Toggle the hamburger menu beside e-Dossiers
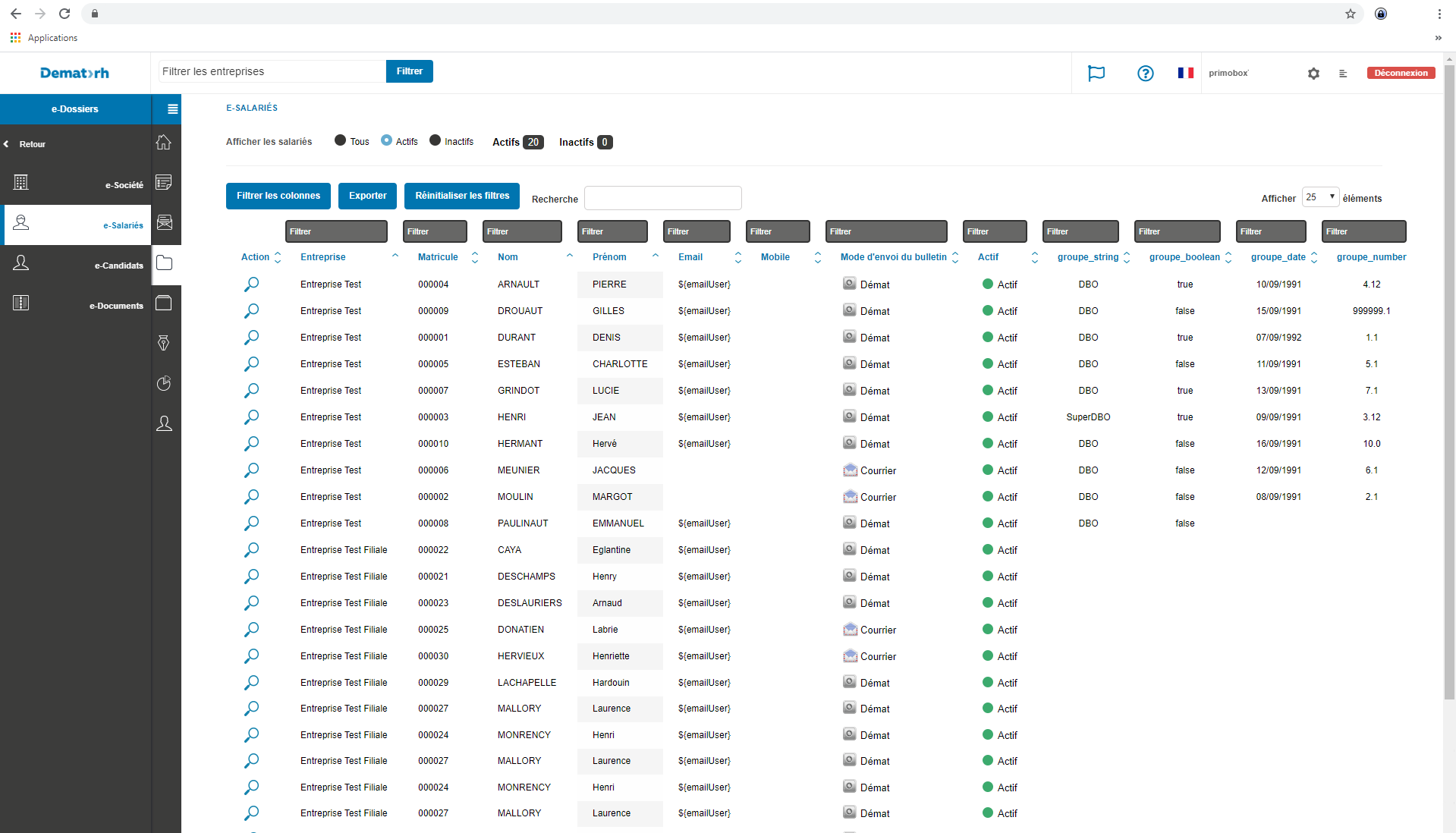The height and width of the screenshot is (833, 1456). (x=172, y=109)
